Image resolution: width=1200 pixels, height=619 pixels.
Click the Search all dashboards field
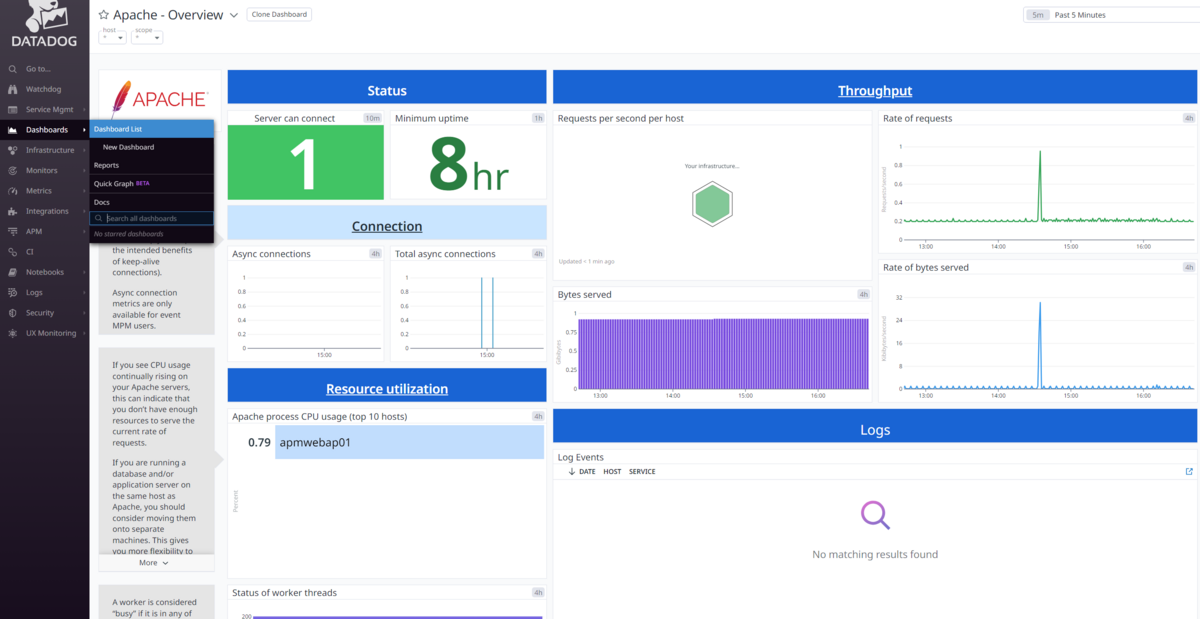157,218
